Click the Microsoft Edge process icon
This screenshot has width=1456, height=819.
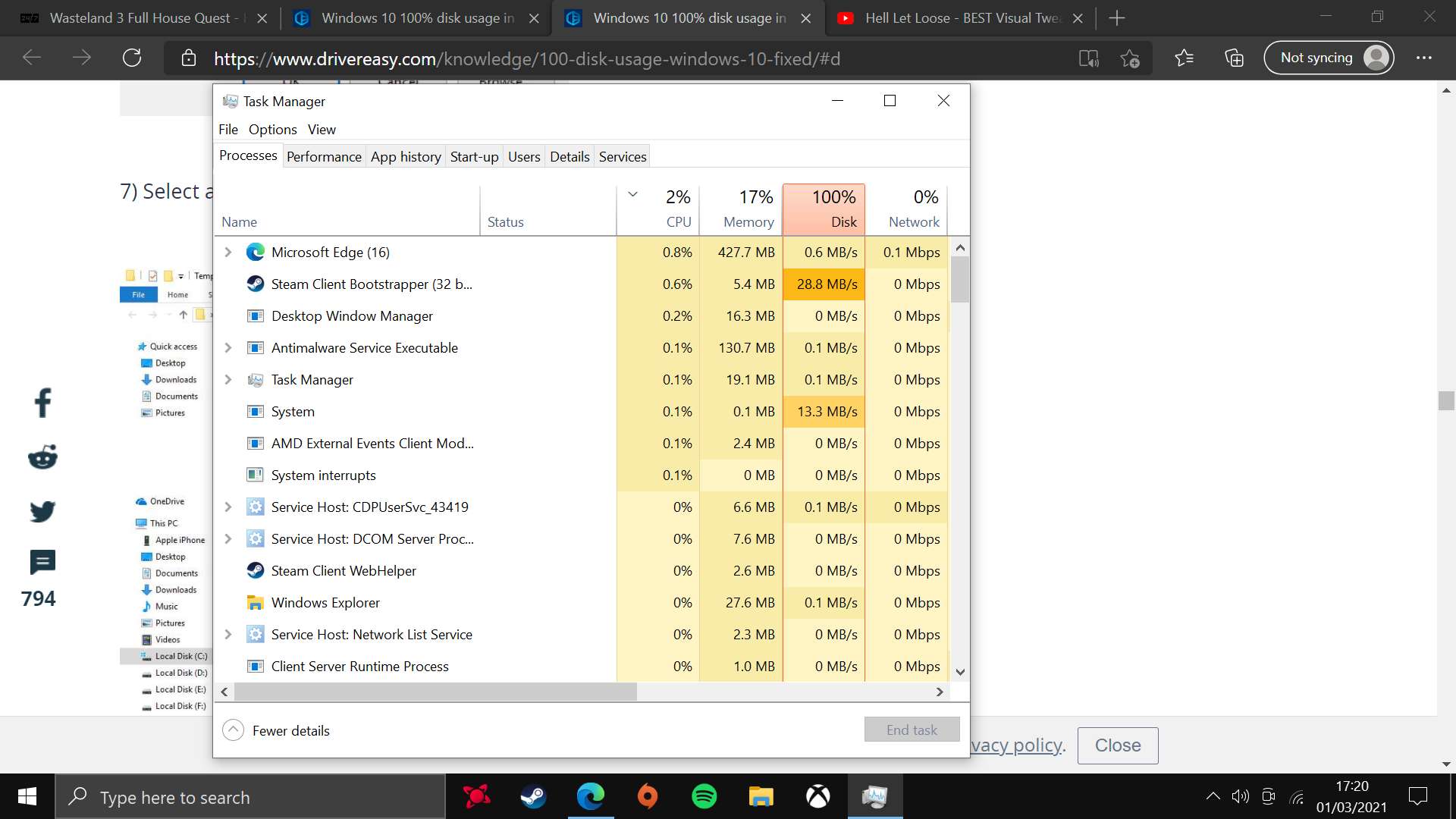256,252
